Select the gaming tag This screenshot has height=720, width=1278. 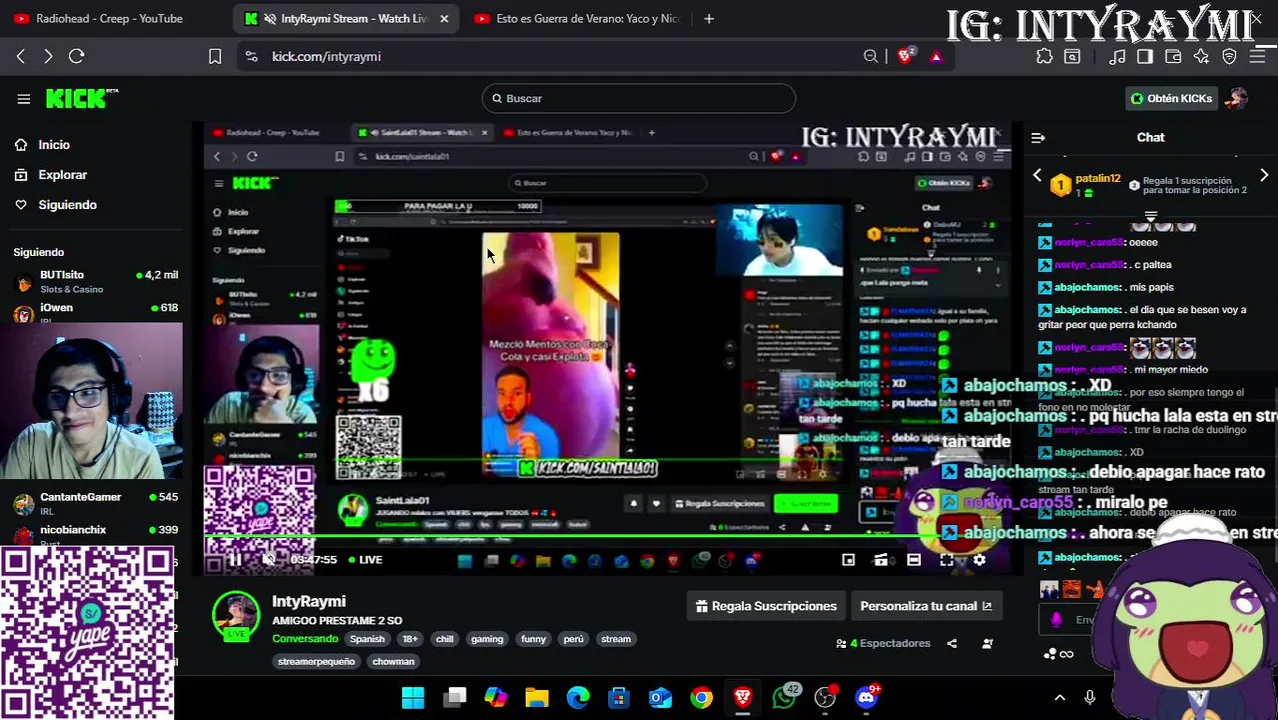coord(487,639)
